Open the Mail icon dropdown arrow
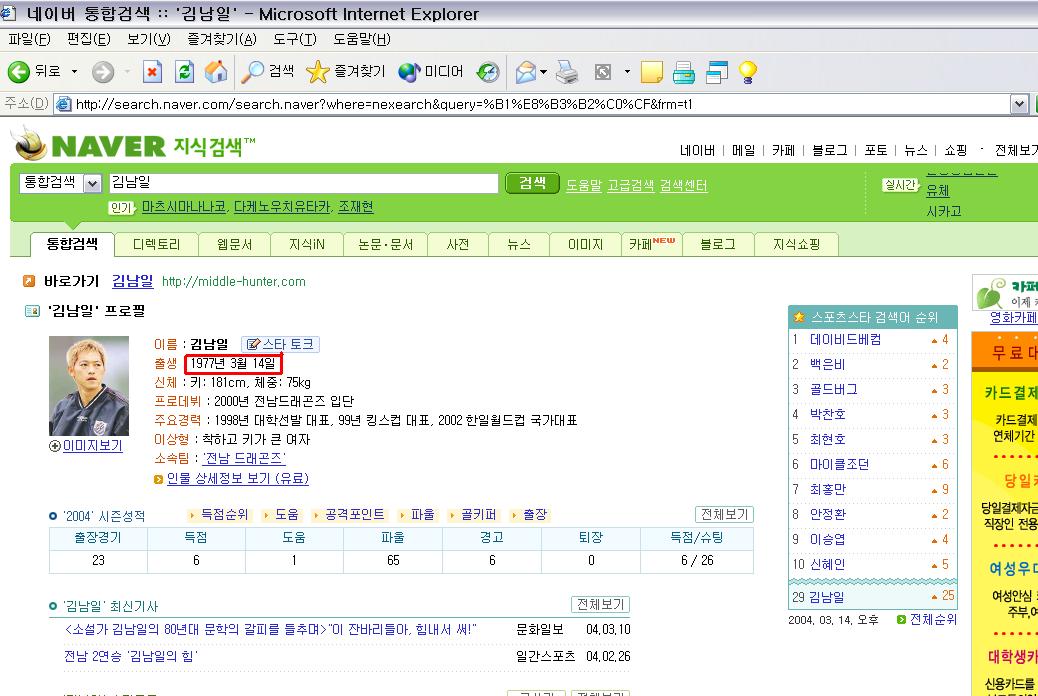Viewport: 1038px width, 696px height. coord(543,72)
